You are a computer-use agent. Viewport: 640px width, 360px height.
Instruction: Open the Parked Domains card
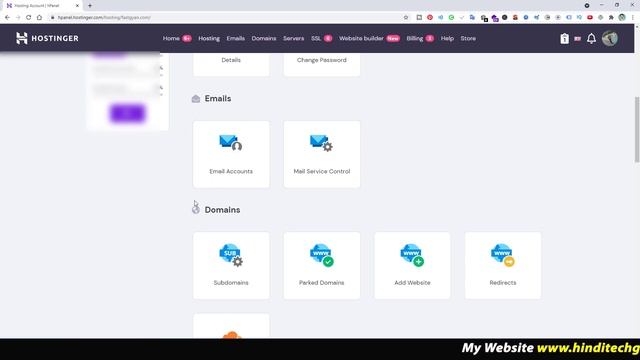pyautogui.click(x=322, y=266)
